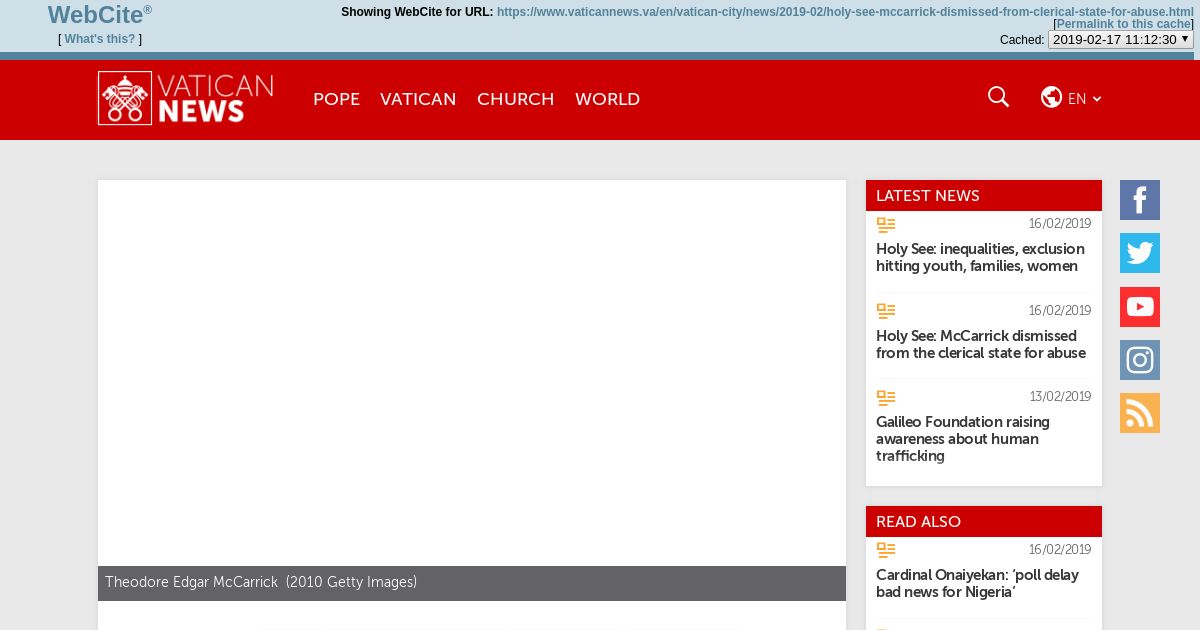Click the main article image area
This screenshot has width=1200, height=630.
coord(472,373)
